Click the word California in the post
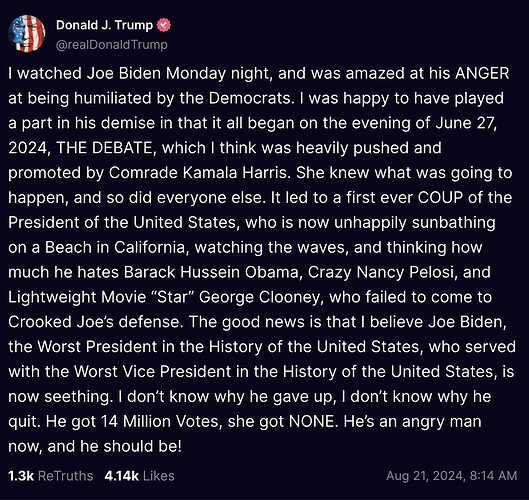The width and height of the screenshot is (529, 500). [x=149, y=247]
